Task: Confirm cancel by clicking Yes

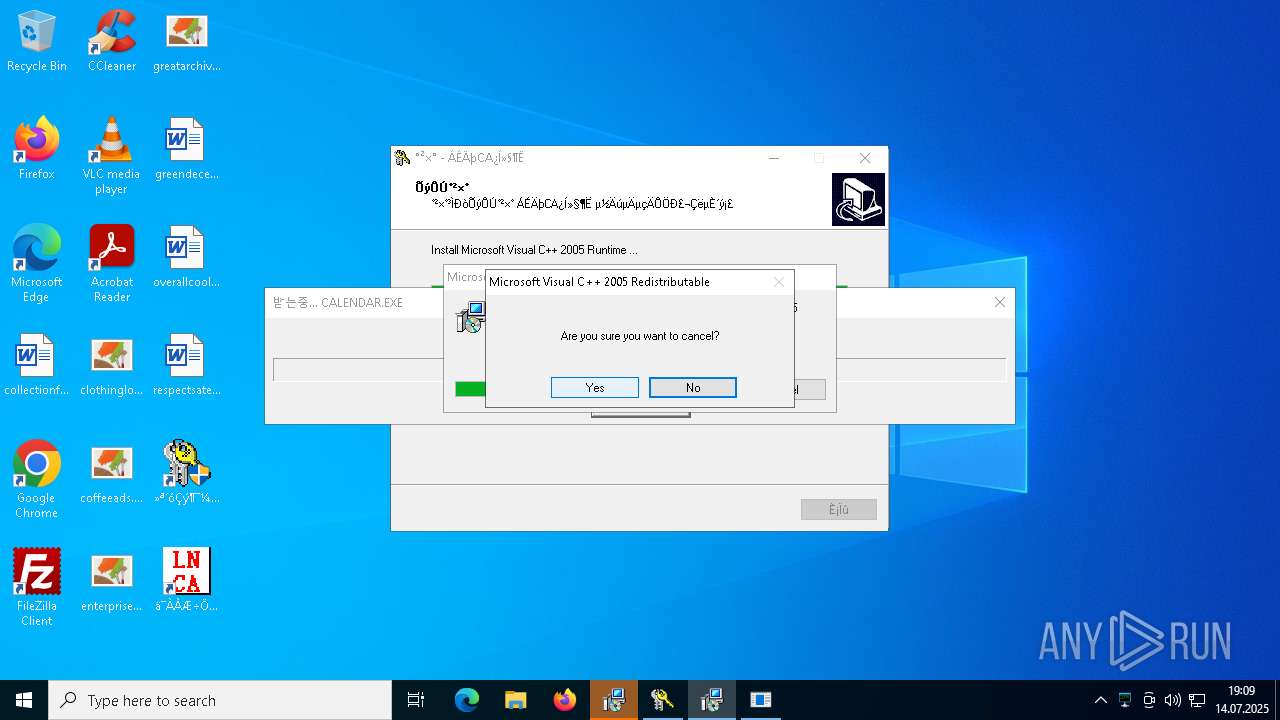Action: point(594,387)
